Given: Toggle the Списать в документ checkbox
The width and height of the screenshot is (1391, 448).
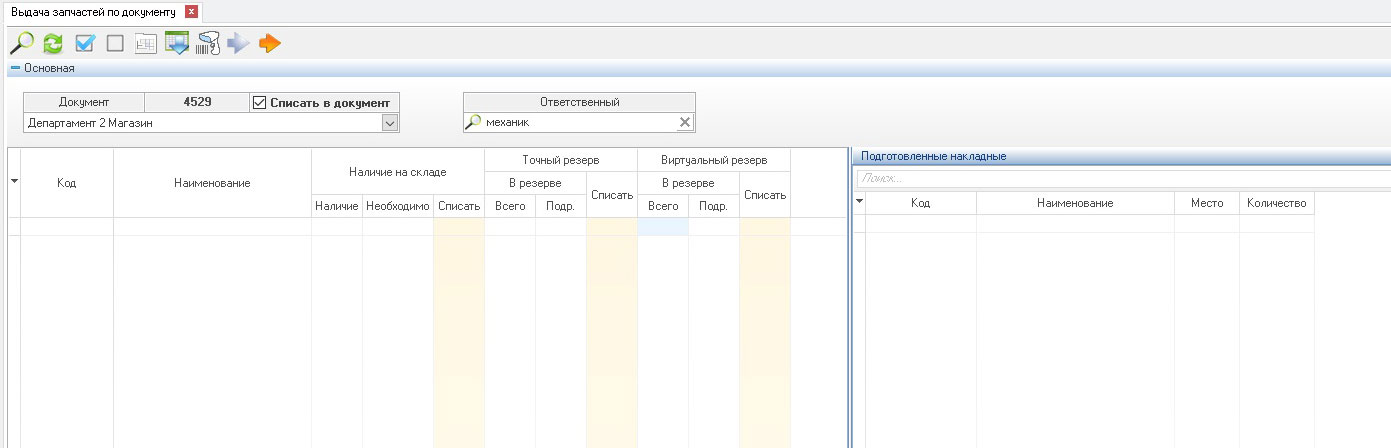Looking at the screenshot, I should click(x=260, y=102).
